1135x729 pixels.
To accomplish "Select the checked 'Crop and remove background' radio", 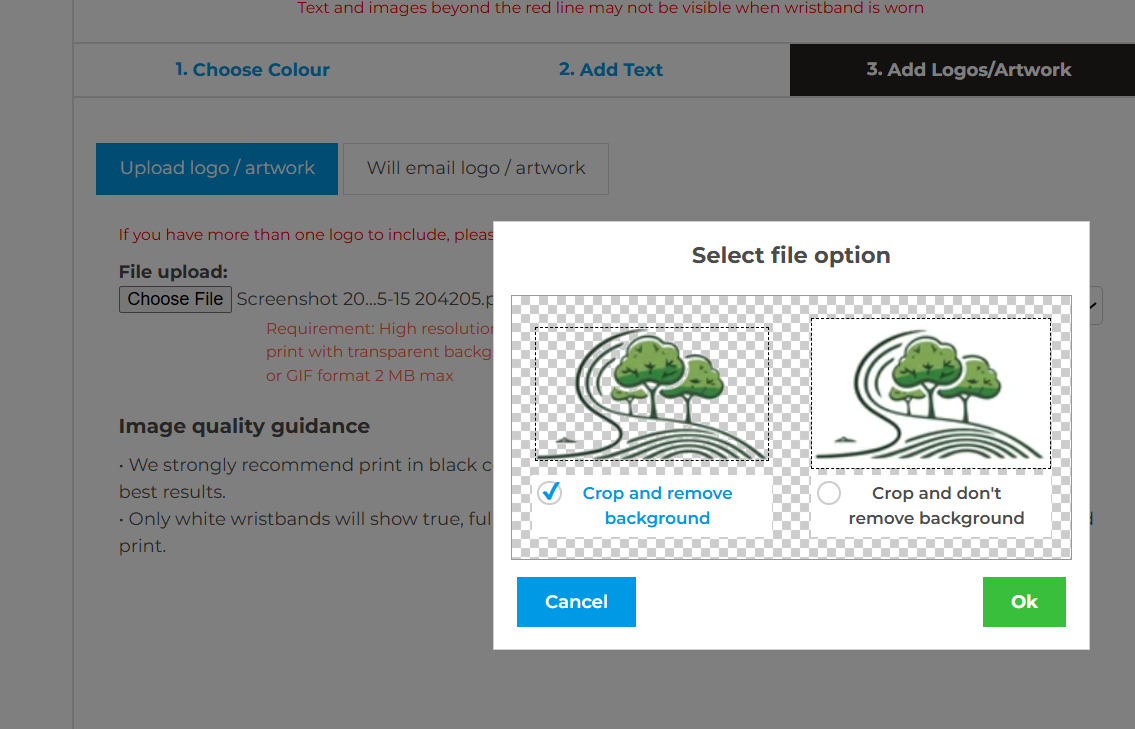I will click(x=549, y=493).
